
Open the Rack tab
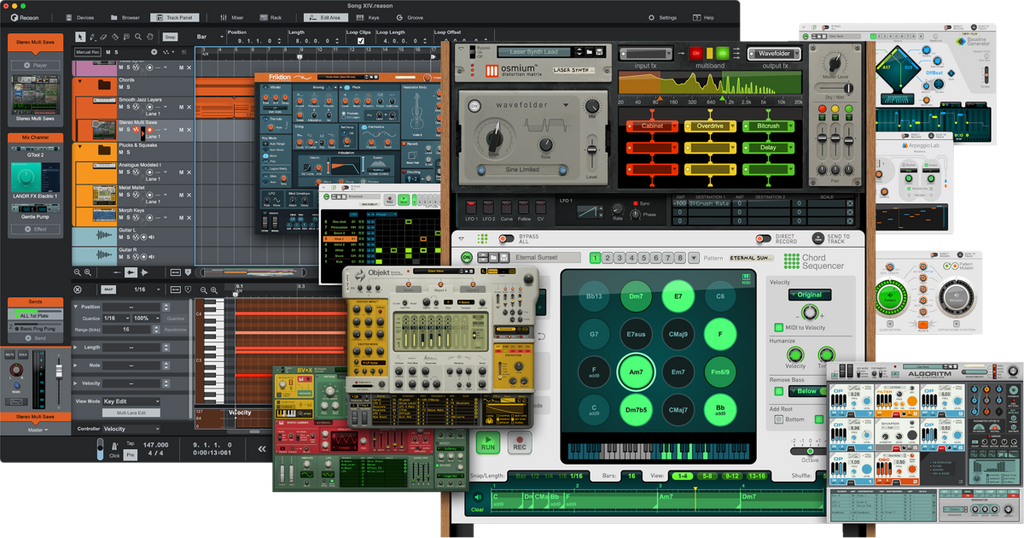pyautogui.click(x=271, y=18)
